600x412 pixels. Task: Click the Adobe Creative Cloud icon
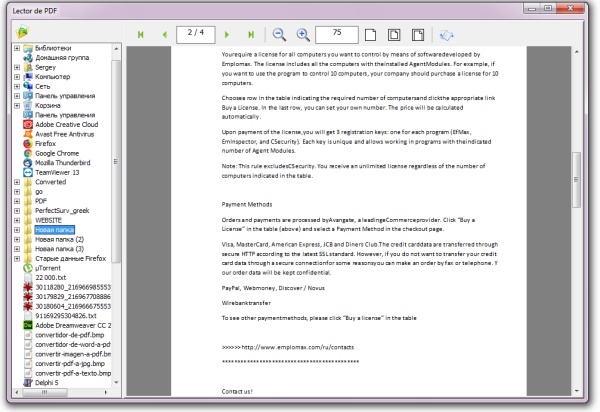coord(28,125)
